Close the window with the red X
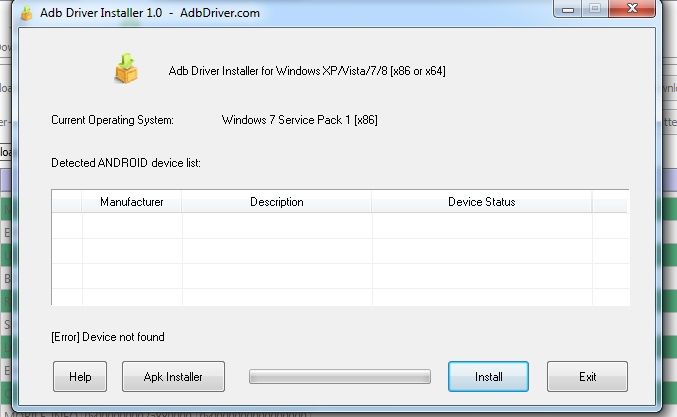The width and height of the screenshot is (677, 417). click(x=634, y=10)
